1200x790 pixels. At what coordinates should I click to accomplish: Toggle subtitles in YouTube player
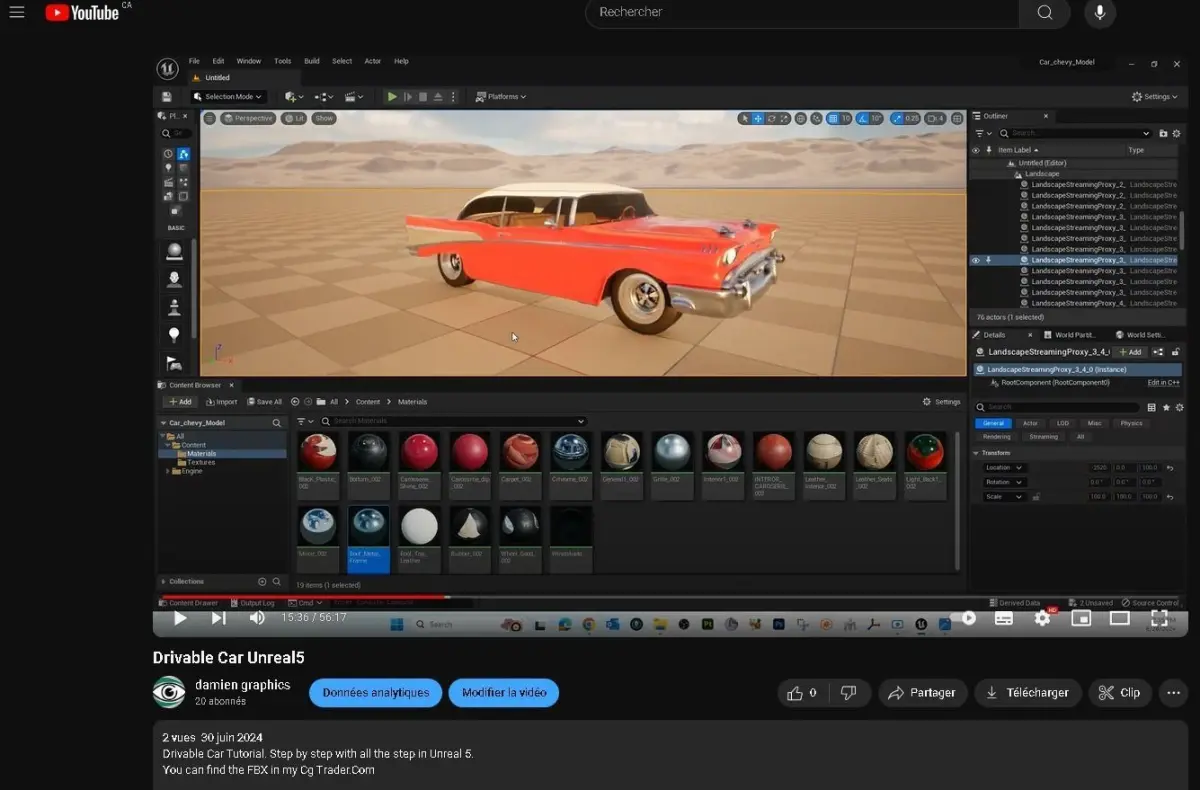click(x=1004, y=618)
